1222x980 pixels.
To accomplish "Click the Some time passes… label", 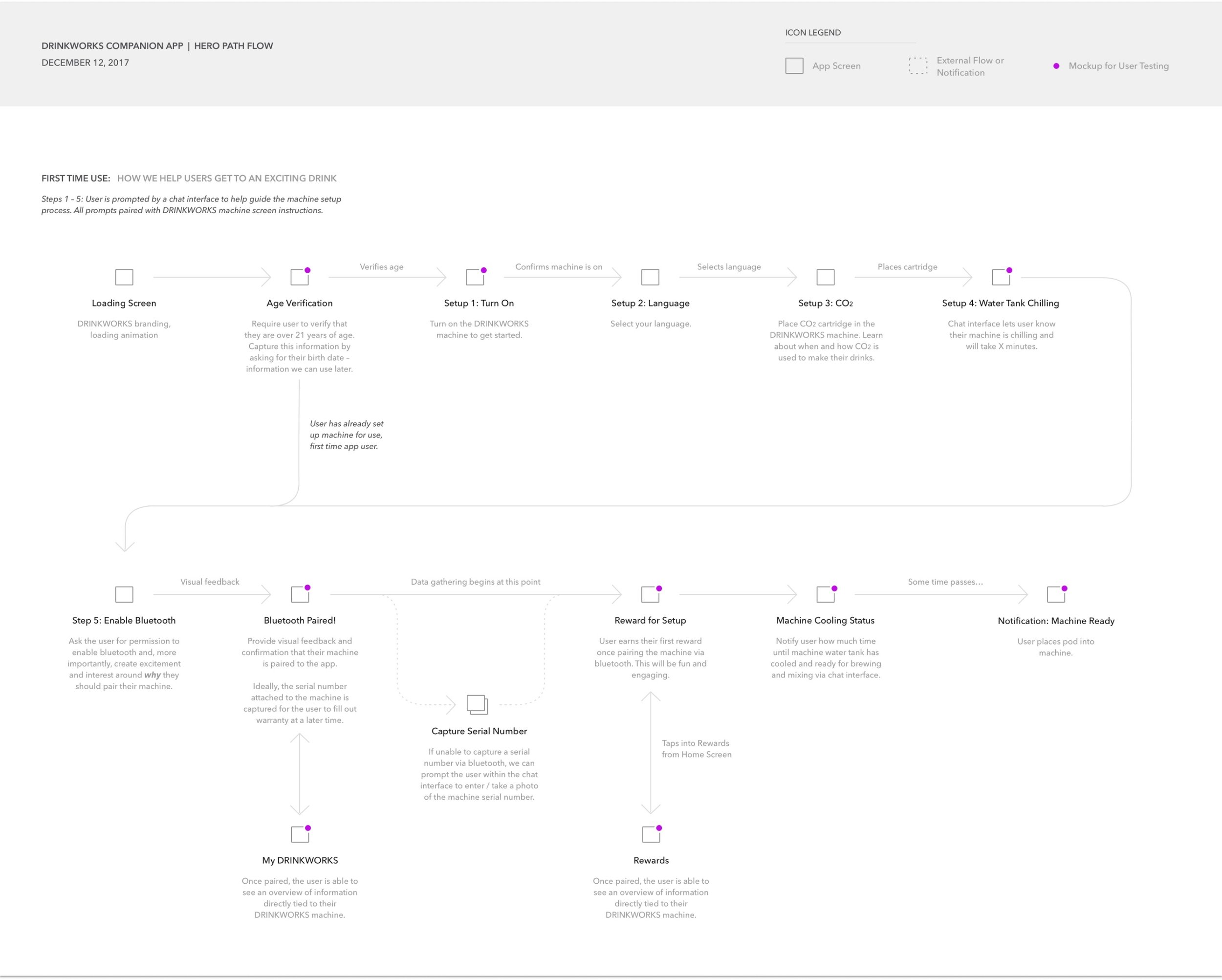I will tap(945, 582).
